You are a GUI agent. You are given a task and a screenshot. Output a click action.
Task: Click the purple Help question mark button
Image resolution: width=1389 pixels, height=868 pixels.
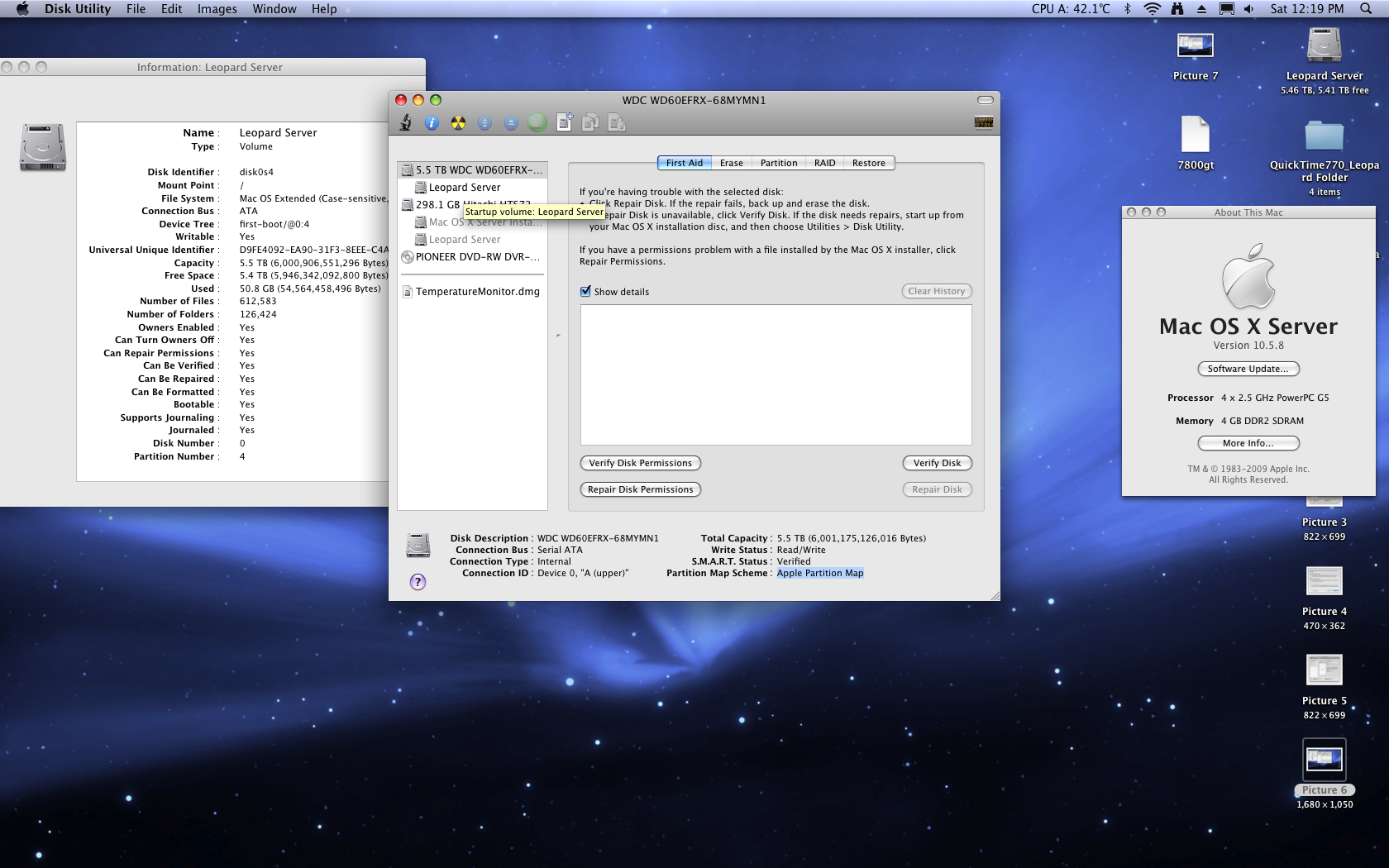pos(418,582)
